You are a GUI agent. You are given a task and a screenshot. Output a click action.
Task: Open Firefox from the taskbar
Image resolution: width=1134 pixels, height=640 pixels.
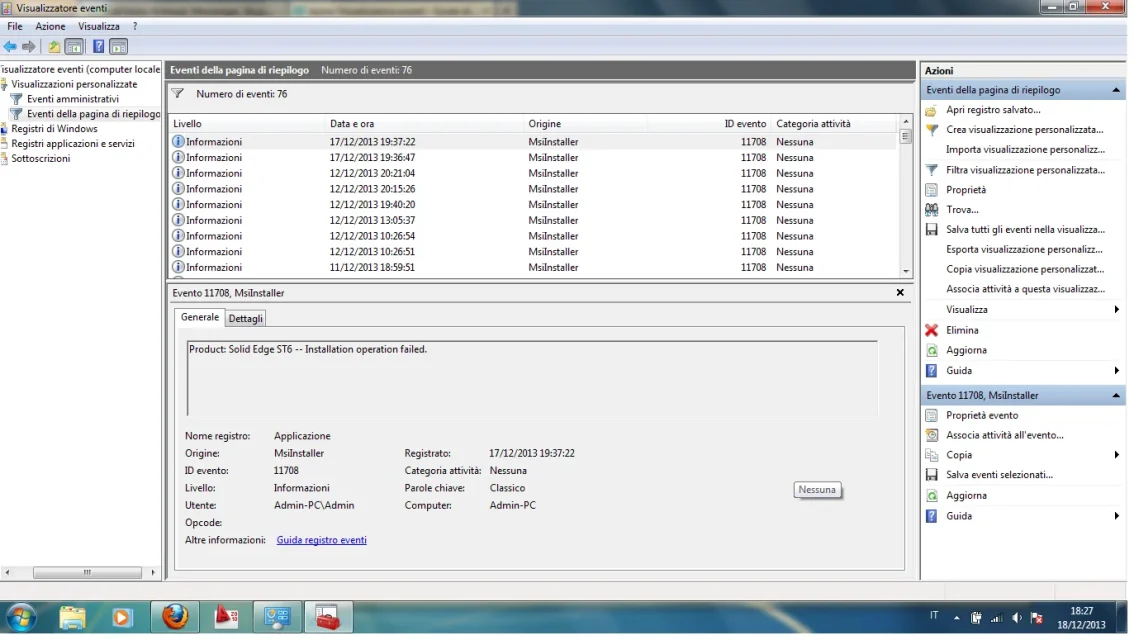[x=175, y=617]
